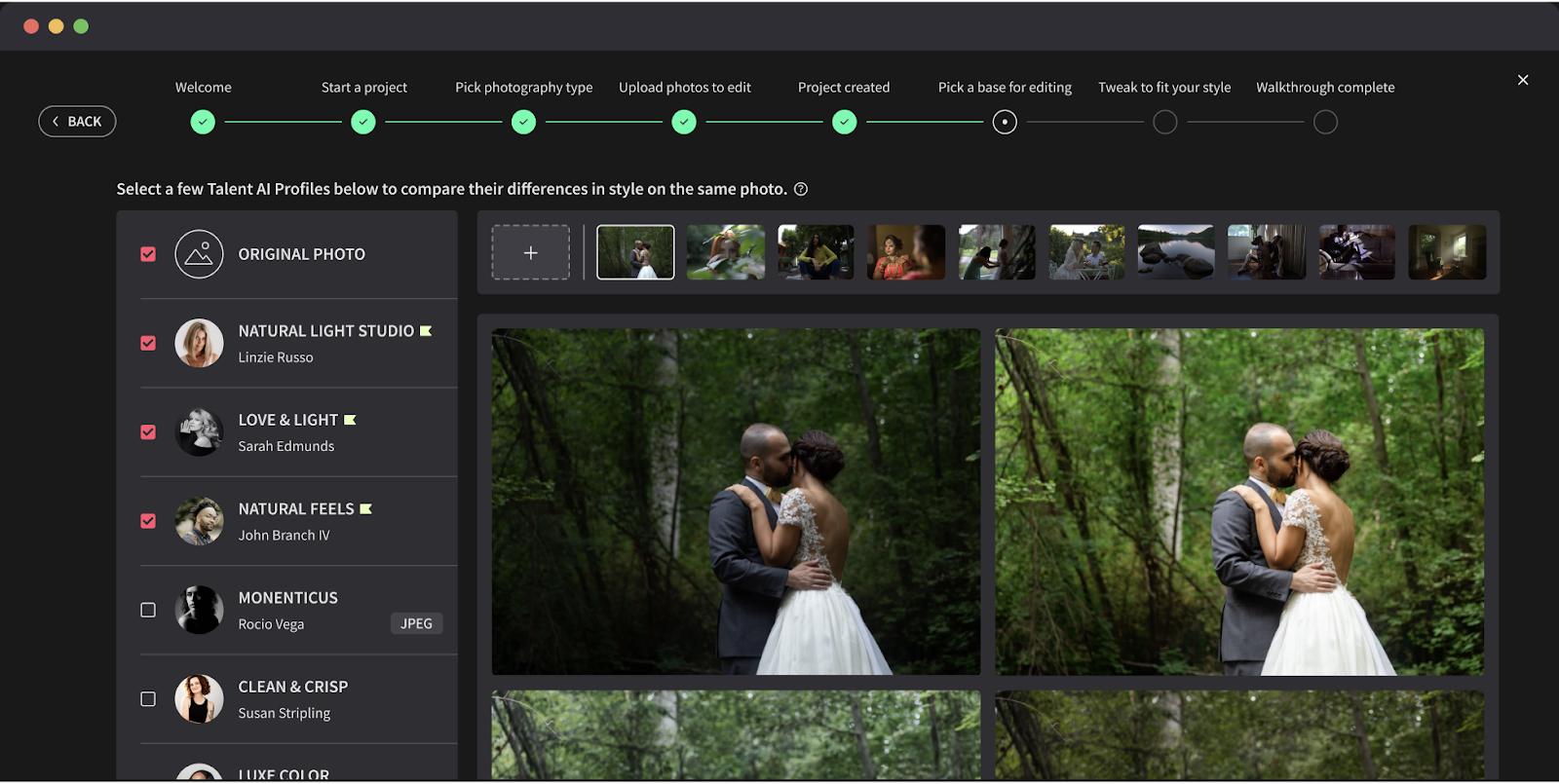Close the walkthrough with the X icon

pos(1523,80)
